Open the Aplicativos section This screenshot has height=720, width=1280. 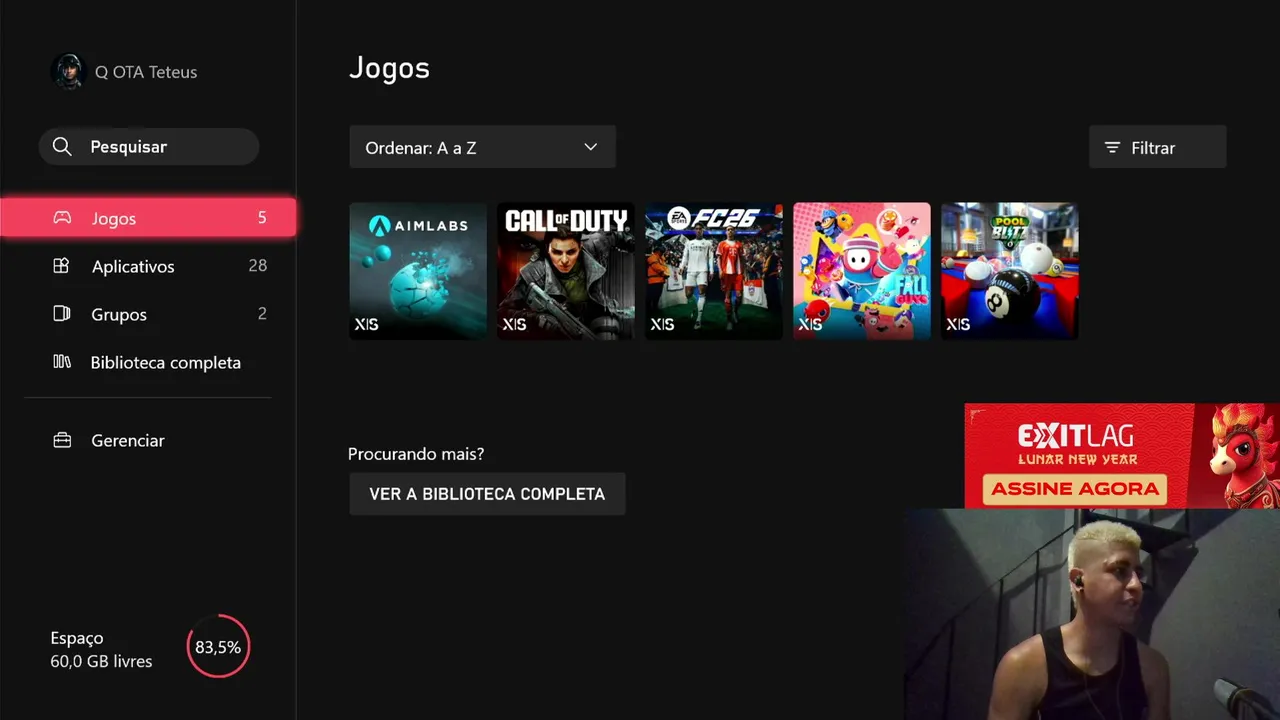coord(148,266)
